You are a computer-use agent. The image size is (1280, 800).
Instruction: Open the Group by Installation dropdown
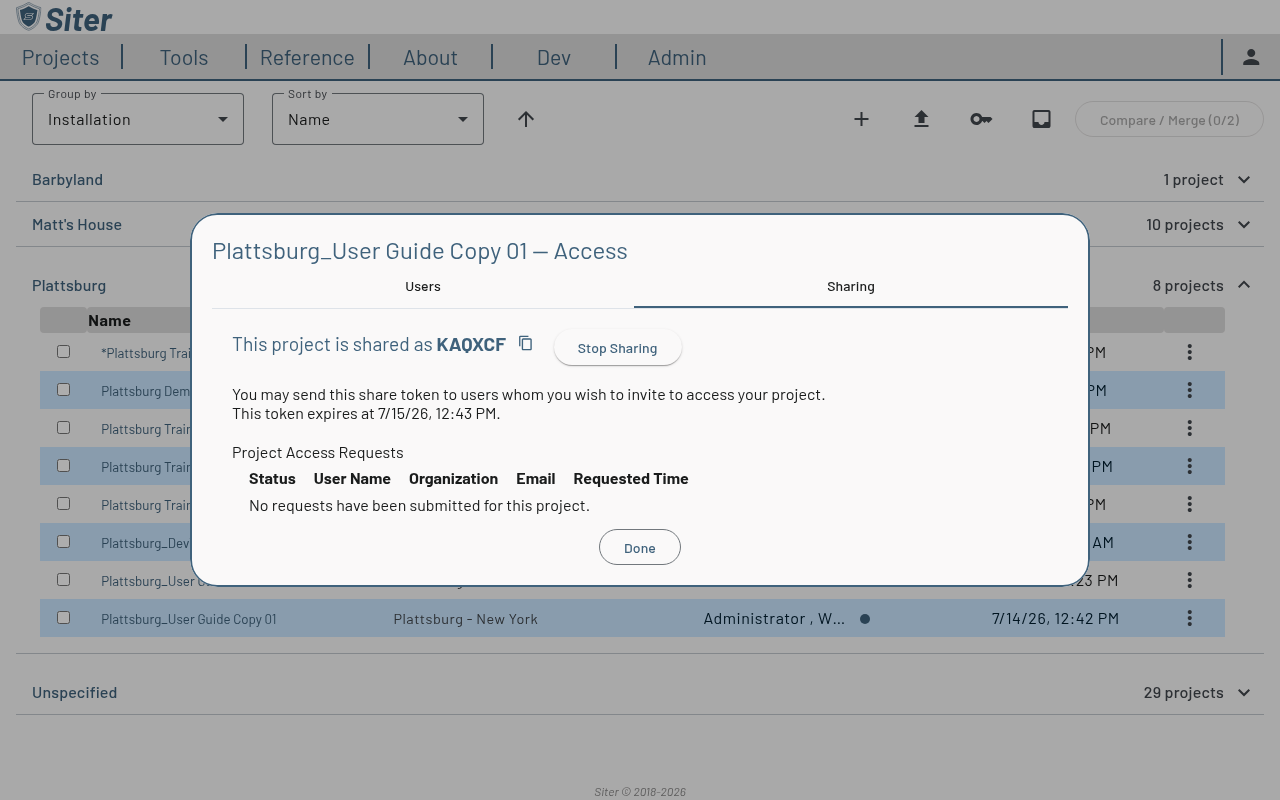(x=138, y=119)
